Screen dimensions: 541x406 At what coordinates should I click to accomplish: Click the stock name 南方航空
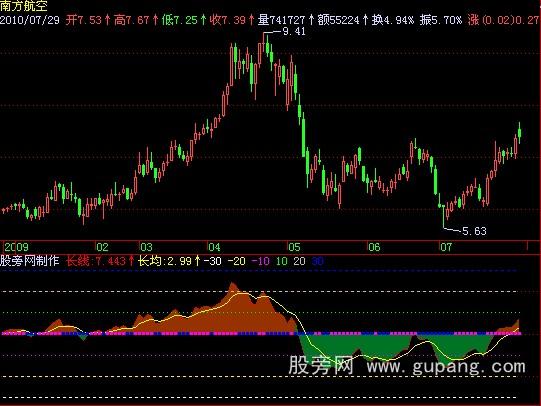(24, 6)
